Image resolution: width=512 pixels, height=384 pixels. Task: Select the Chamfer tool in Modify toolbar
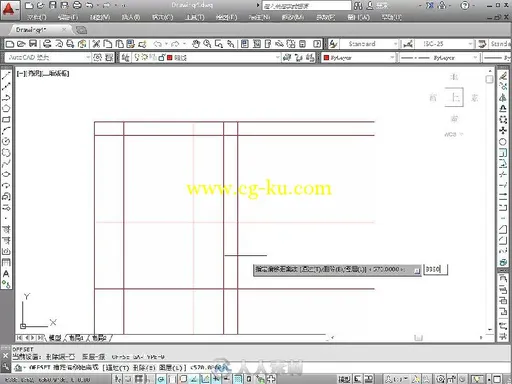503,229
